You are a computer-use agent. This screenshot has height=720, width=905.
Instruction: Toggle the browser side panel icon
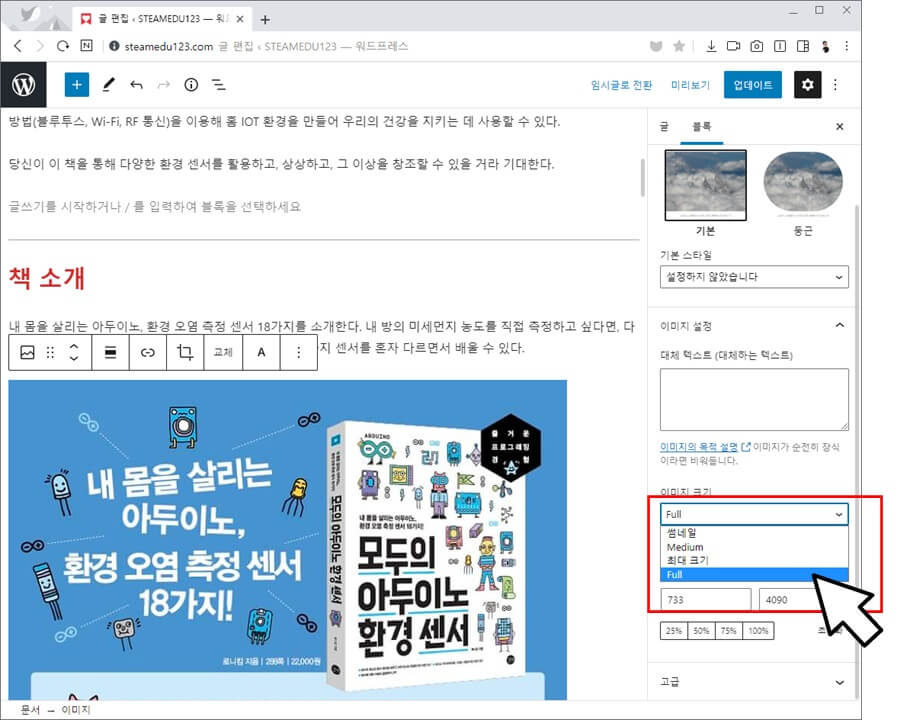(x=803, y=46)
